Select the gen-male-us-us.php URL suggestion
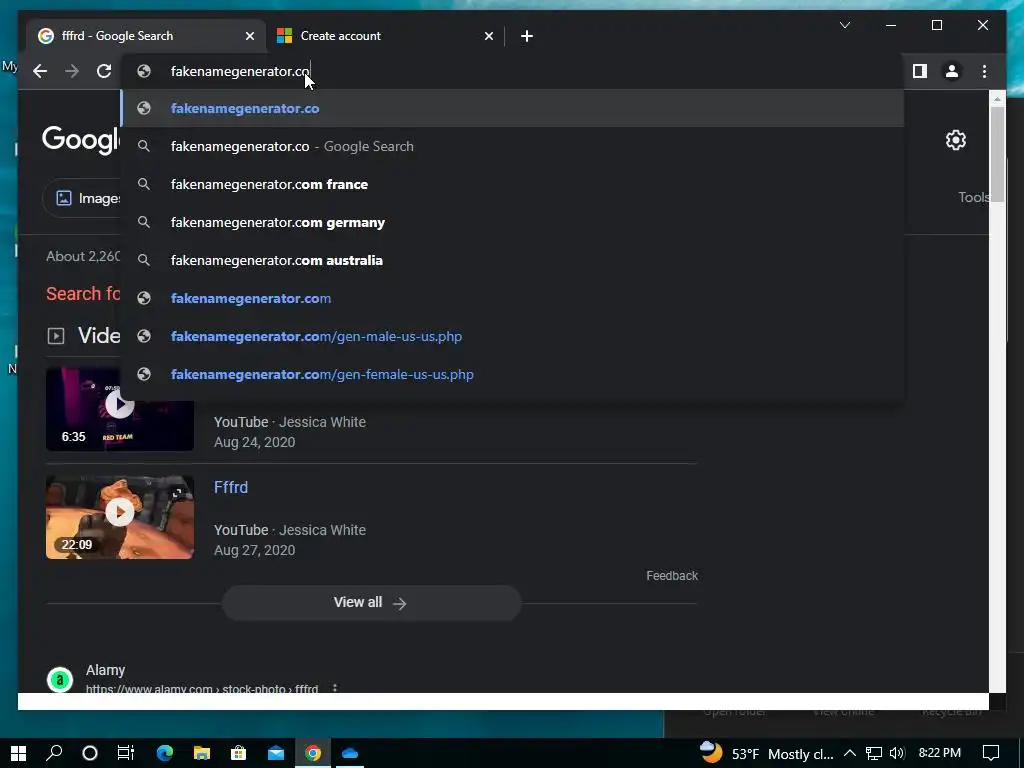The height and width of the screenshot is (768, 1024). [x=513, y=336]
